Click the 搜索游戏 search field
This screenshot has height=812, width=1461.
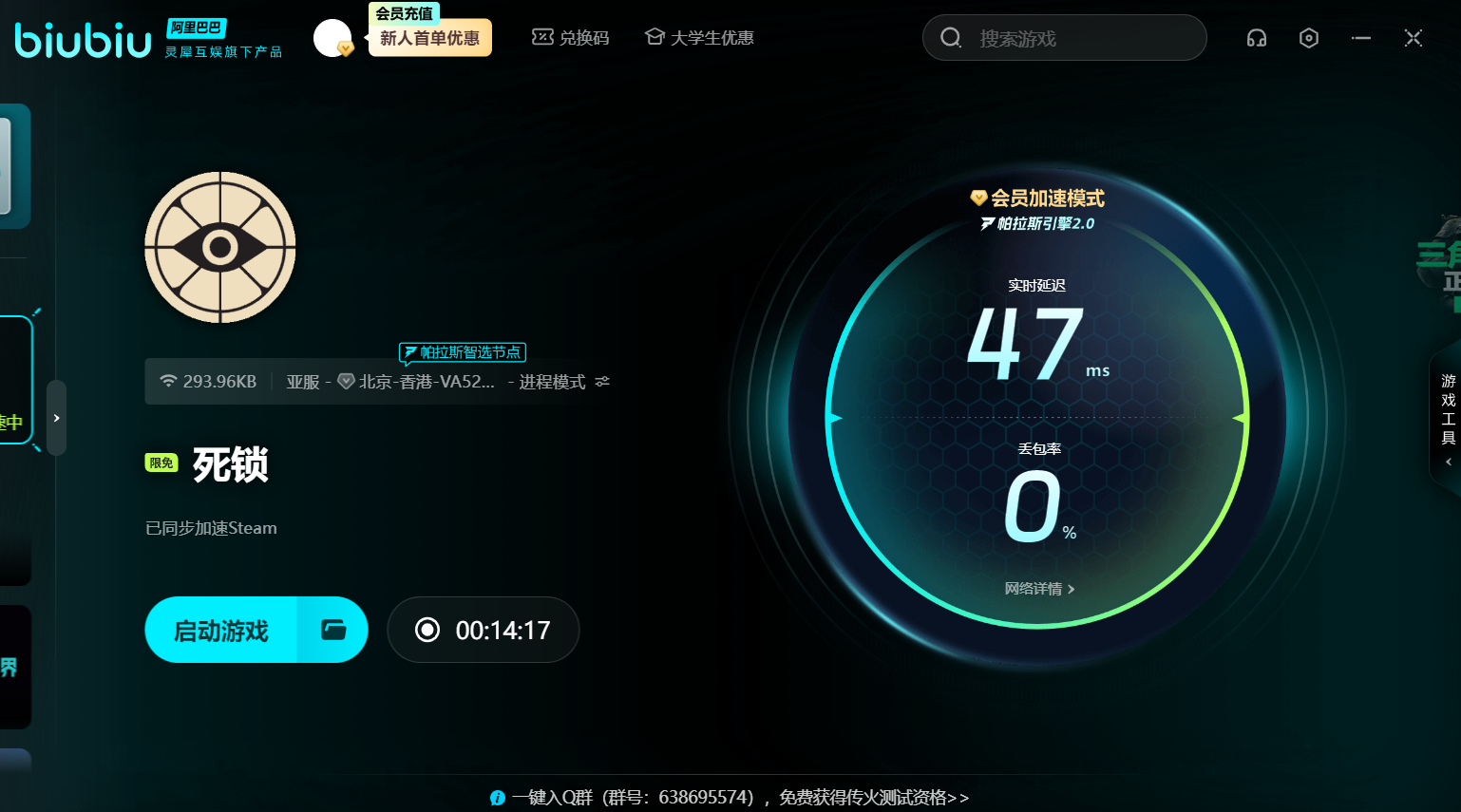1073,38
